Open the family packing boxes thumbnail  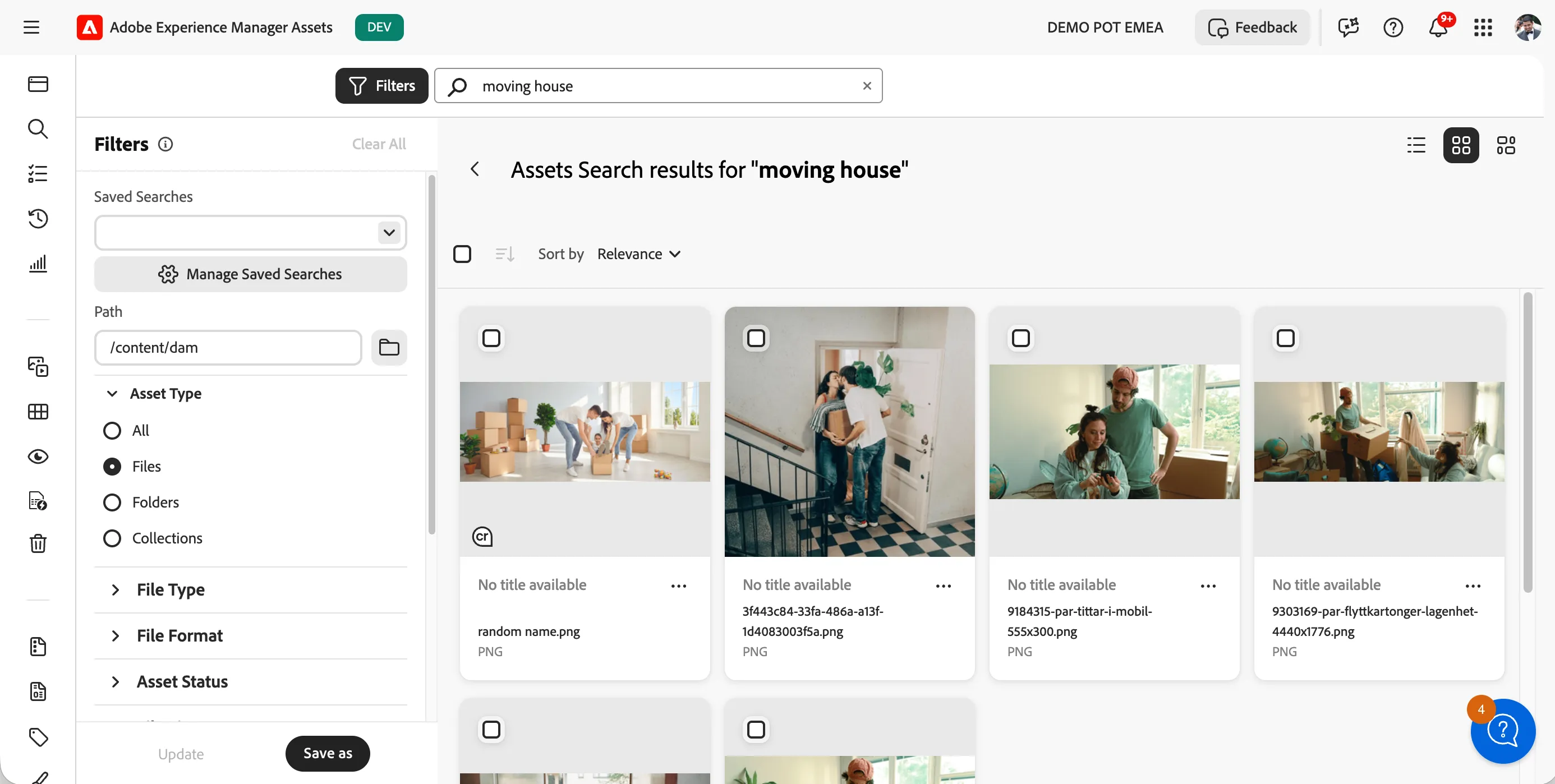(585, 431)
